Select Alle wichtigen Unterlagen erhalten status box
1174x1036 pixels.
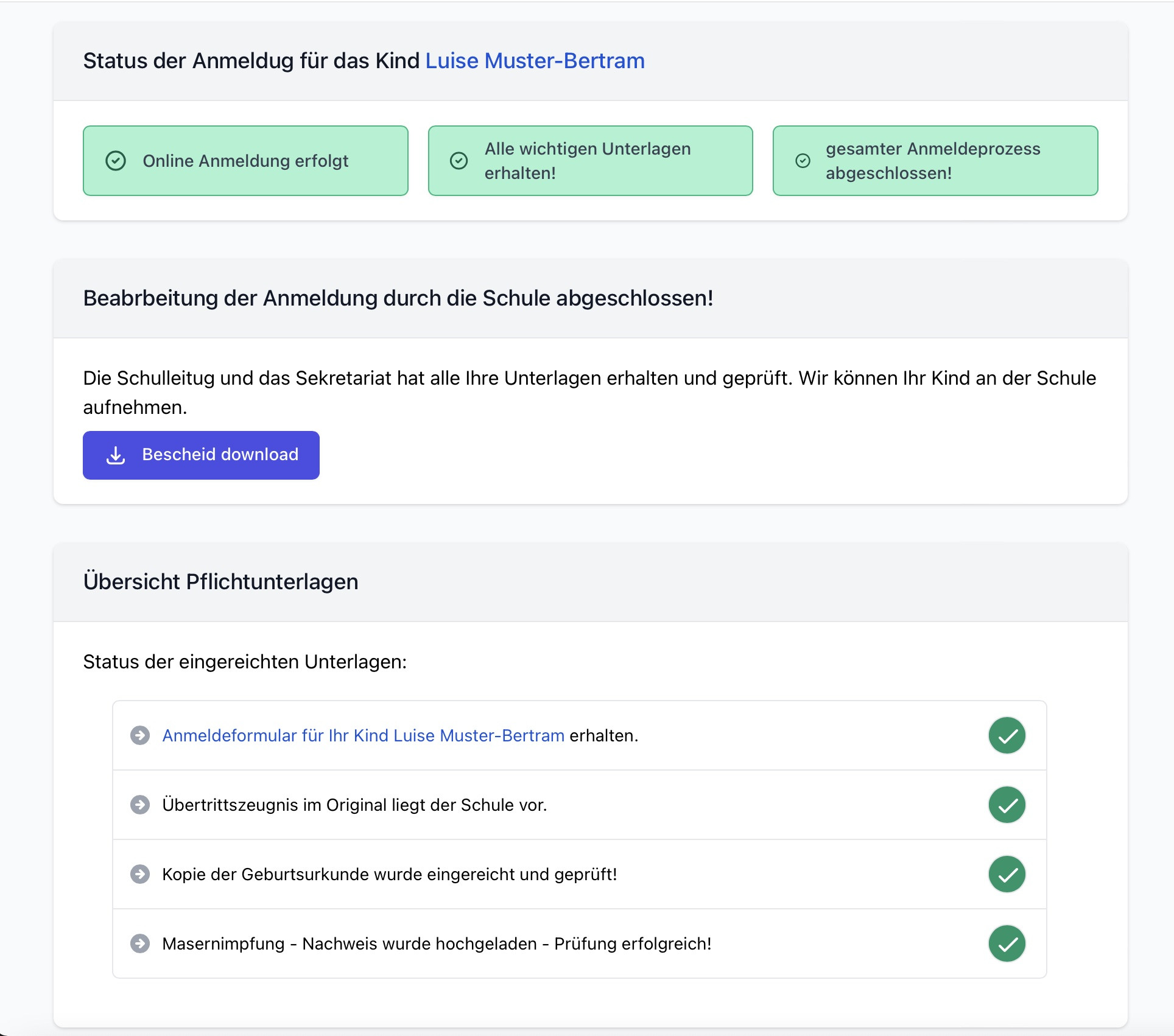(x=590, y=161)
